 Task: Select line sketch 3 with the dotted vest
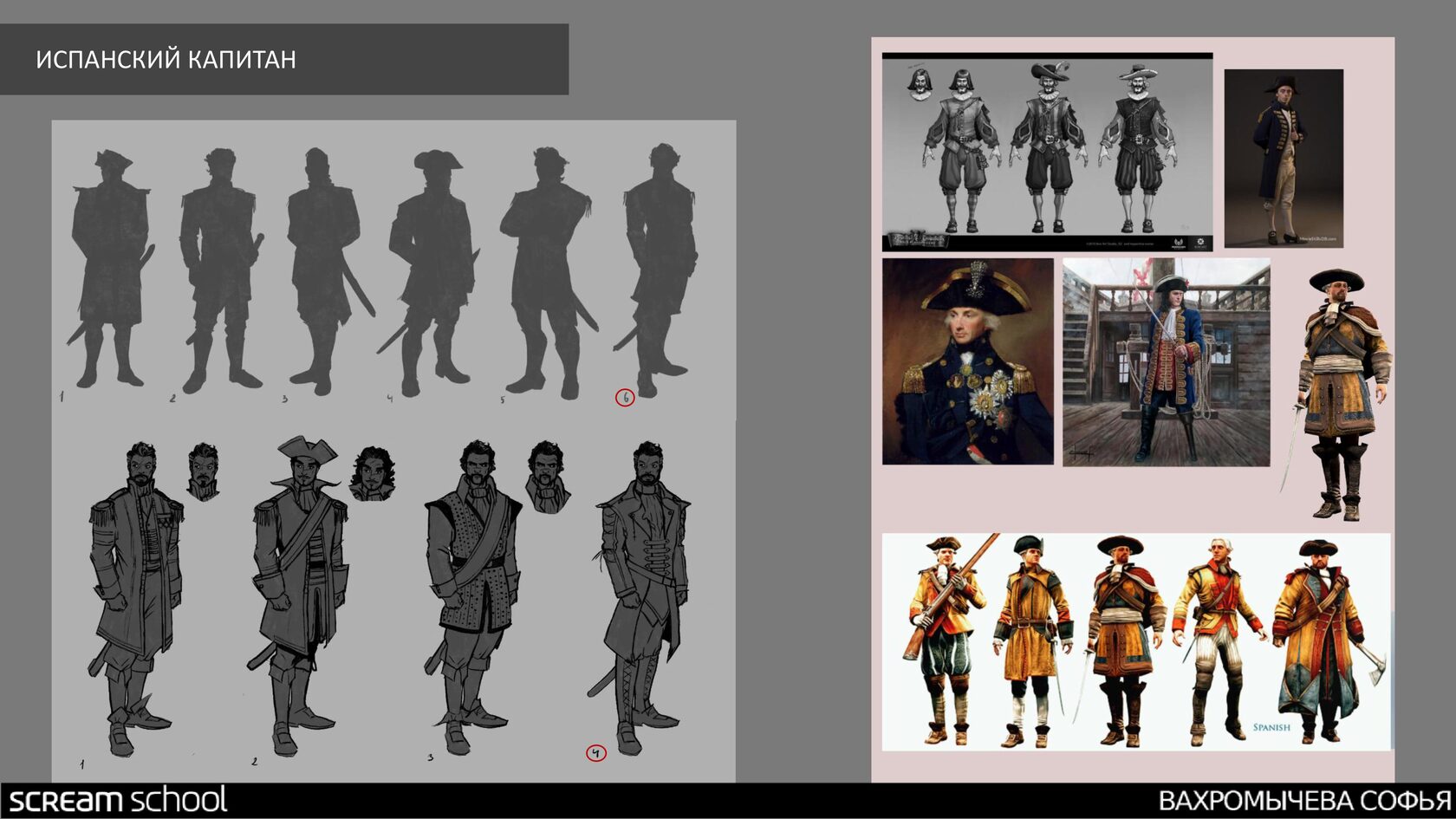472,596
